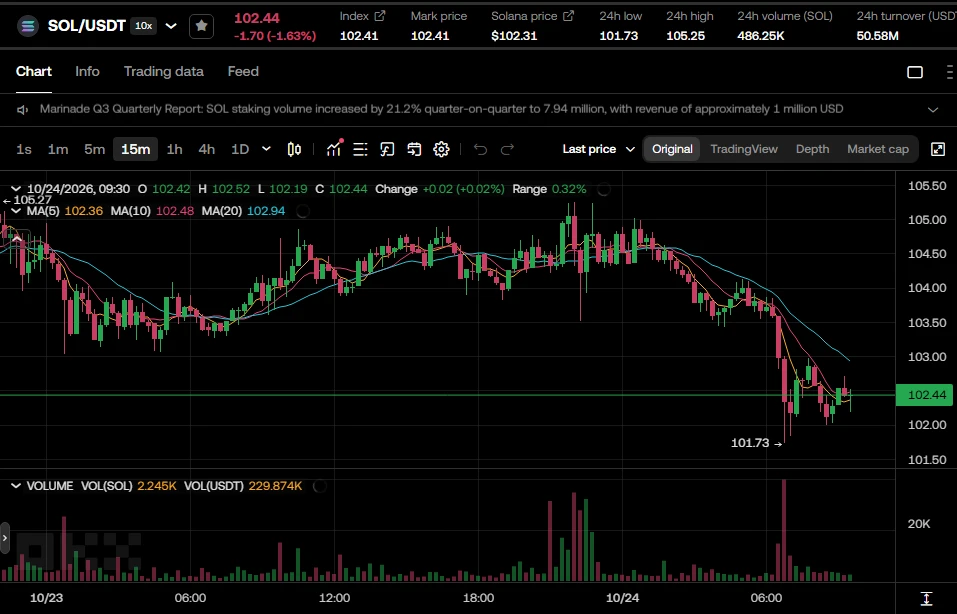Switch to the Info tab

(87, 71)
